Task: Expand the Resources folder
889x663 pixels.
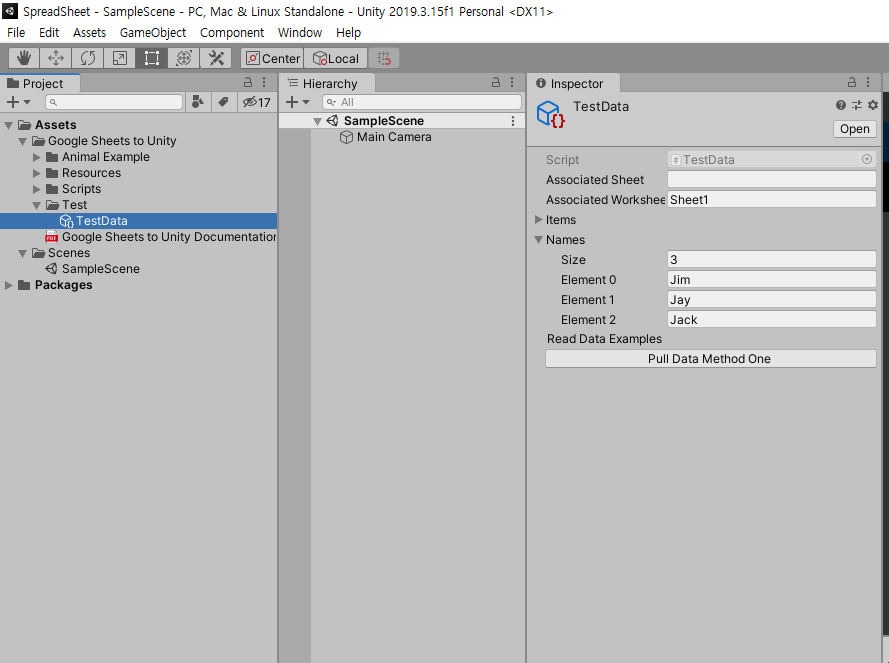Action: tap(37, 172)
